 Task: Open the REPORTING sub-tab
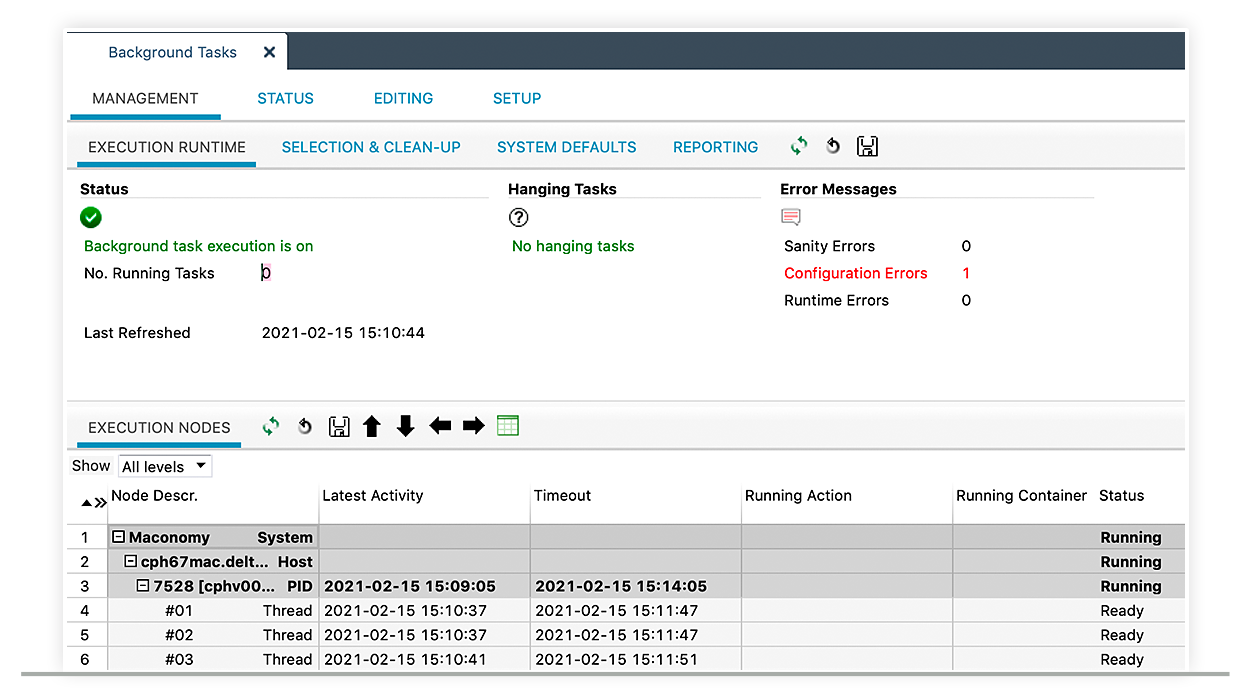tap(715, 146)
